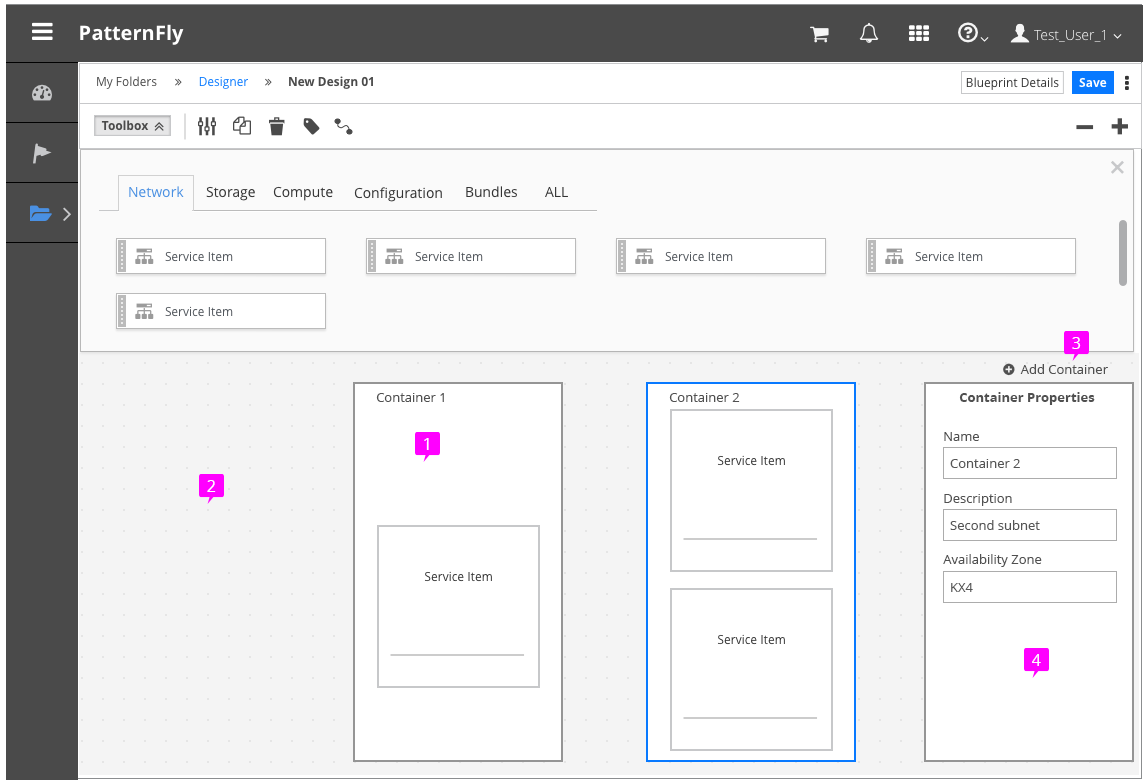
Task: Click the Description input field
Action: pyautogui.click(x=1030, y=525)
